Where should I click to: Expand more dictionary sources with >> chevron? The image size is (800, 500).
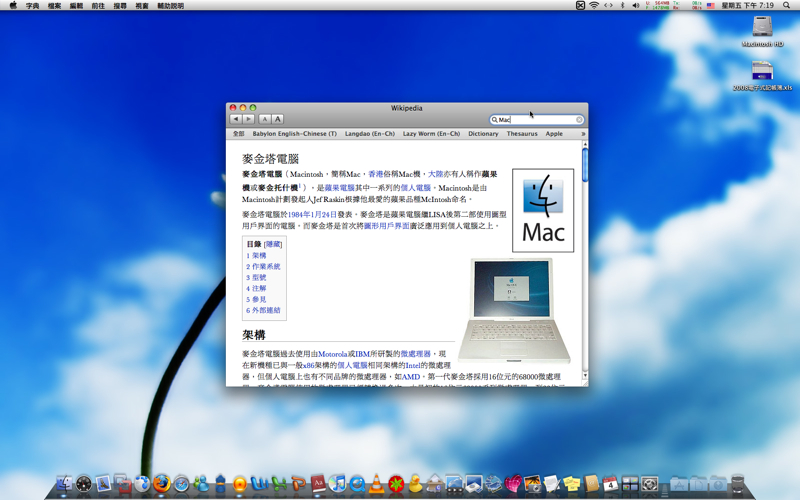583,134
